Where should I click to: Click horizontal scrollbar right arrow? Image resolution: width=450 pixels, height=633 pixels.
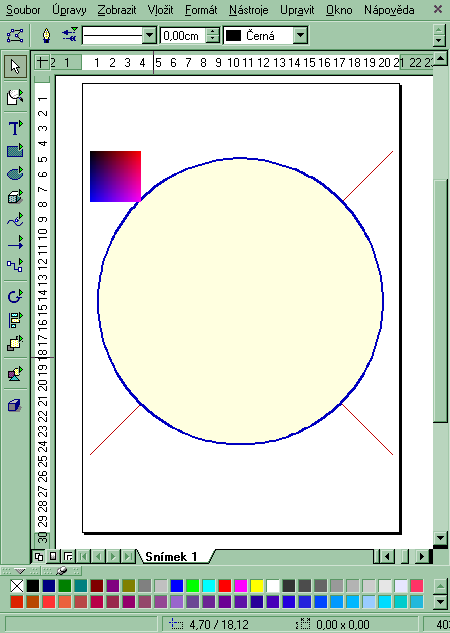(422, 557)
